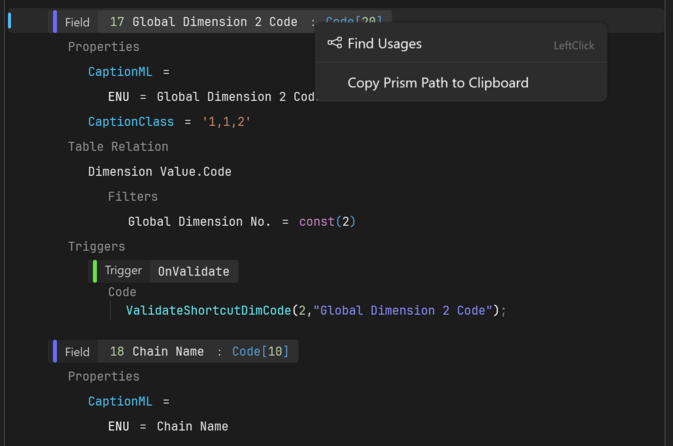Click the Triggers section heading

(x=97, y=246)
